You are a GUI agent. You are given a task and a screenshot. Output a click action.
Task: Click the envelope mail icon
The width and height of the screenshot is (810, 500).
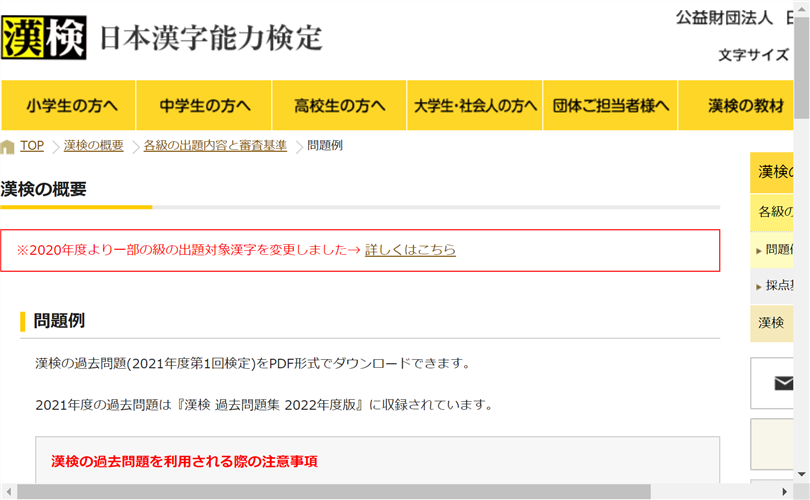click(783, 383)
